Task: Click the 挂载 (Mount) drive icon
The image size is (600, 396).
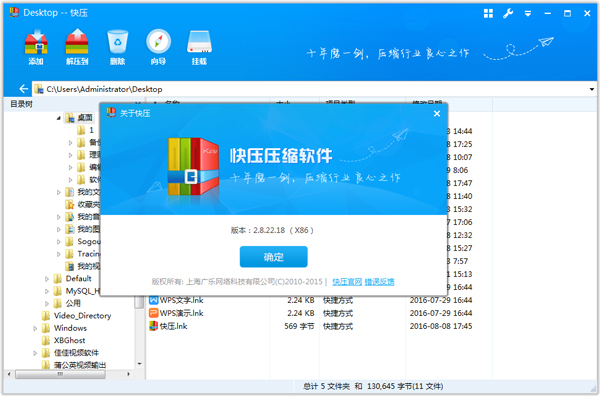Action: tap(199, 46)
